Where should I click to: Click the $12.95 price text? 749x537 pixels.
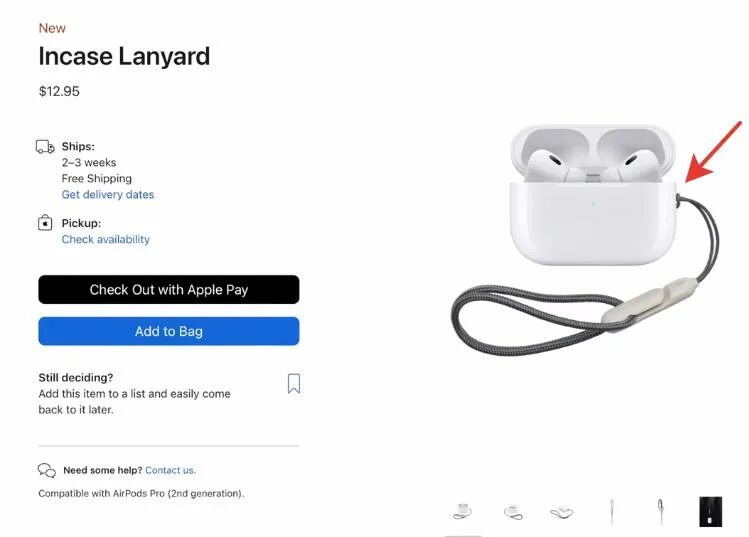[59, 91]
